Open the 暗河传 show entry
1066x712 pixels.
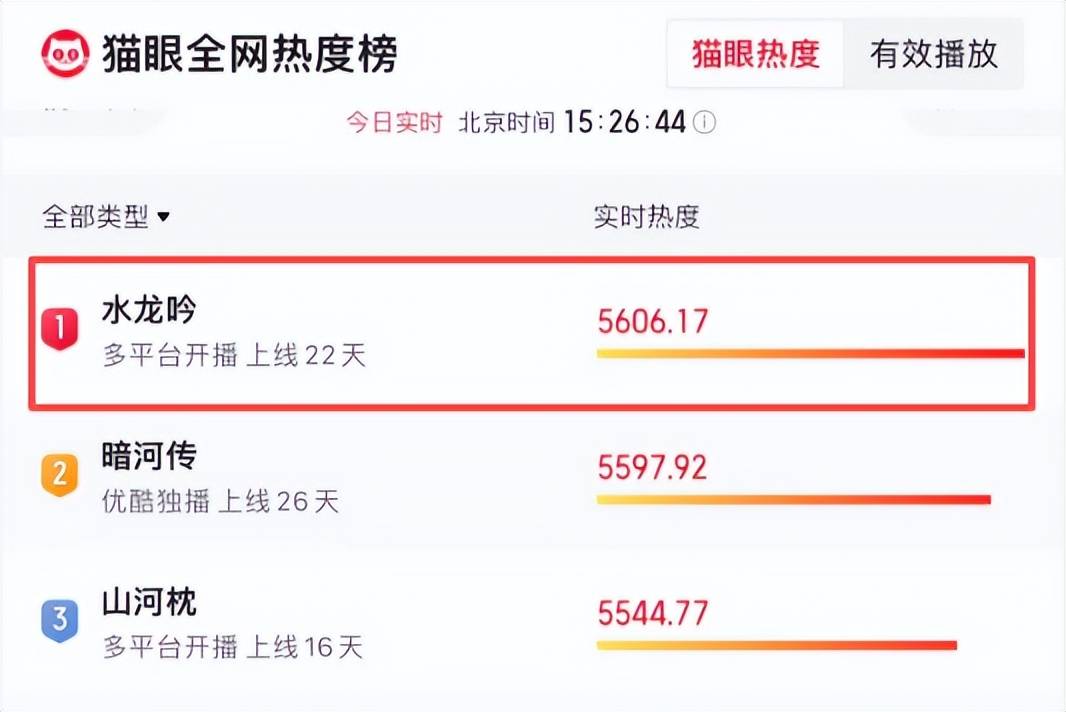tap(149, 457)
